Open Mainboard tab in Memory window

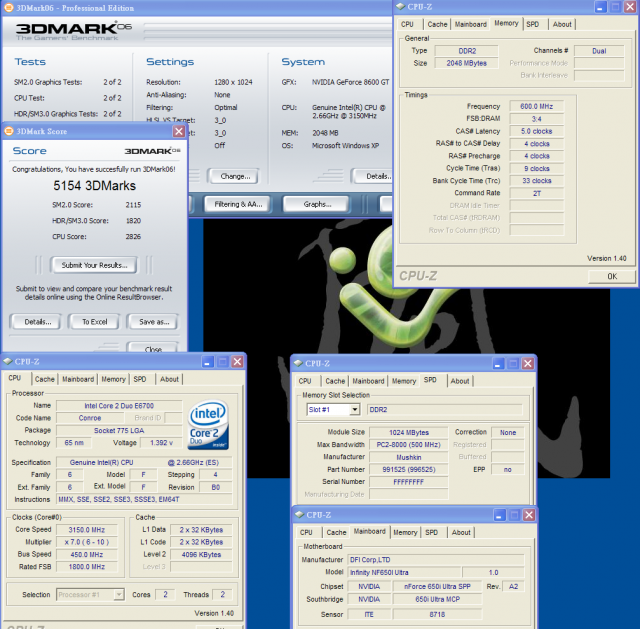pyautogui.click(x=471, y=24)
